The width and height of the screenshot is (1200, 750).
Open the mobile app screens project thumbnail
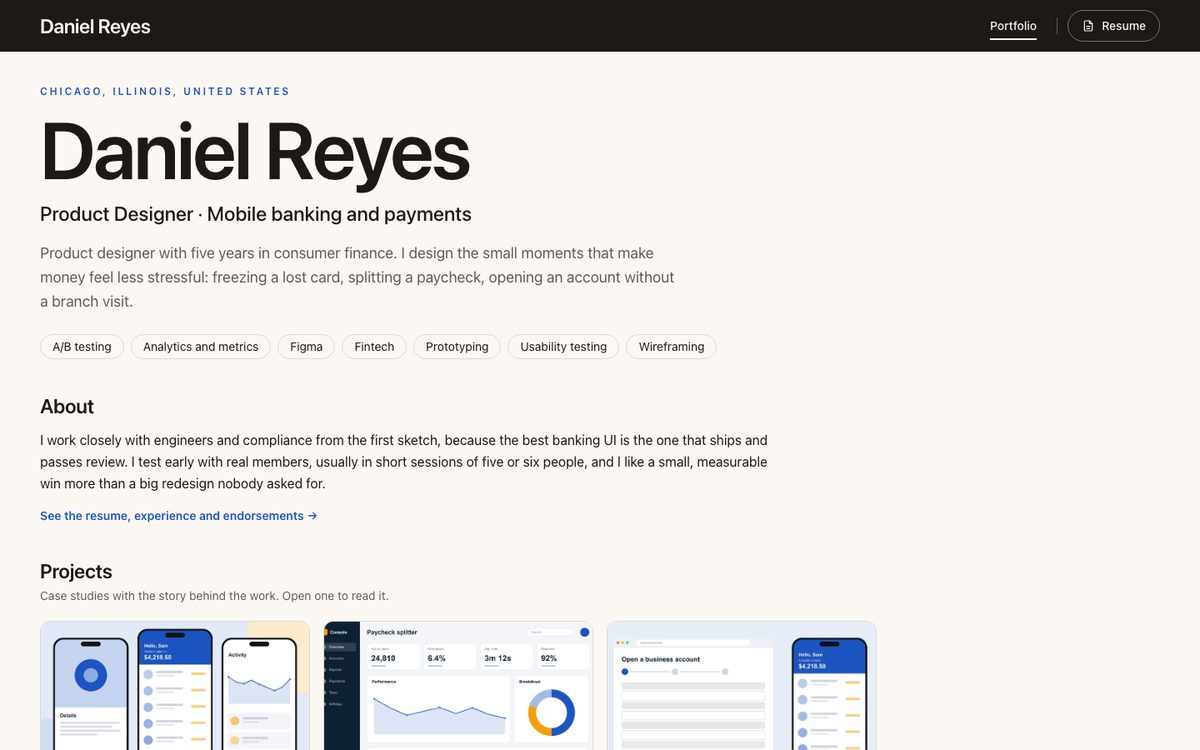[175, 686]
